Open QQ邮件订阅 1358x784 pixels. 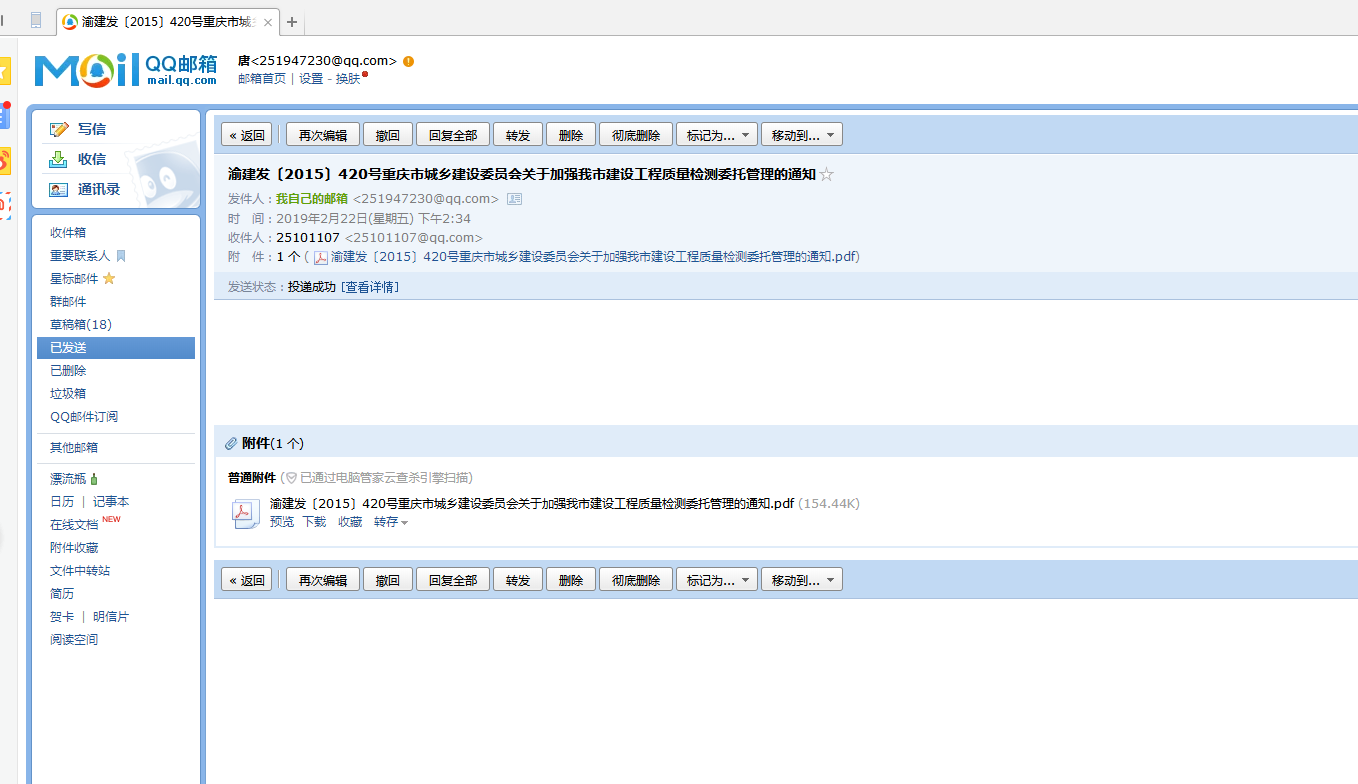[84, 417]
